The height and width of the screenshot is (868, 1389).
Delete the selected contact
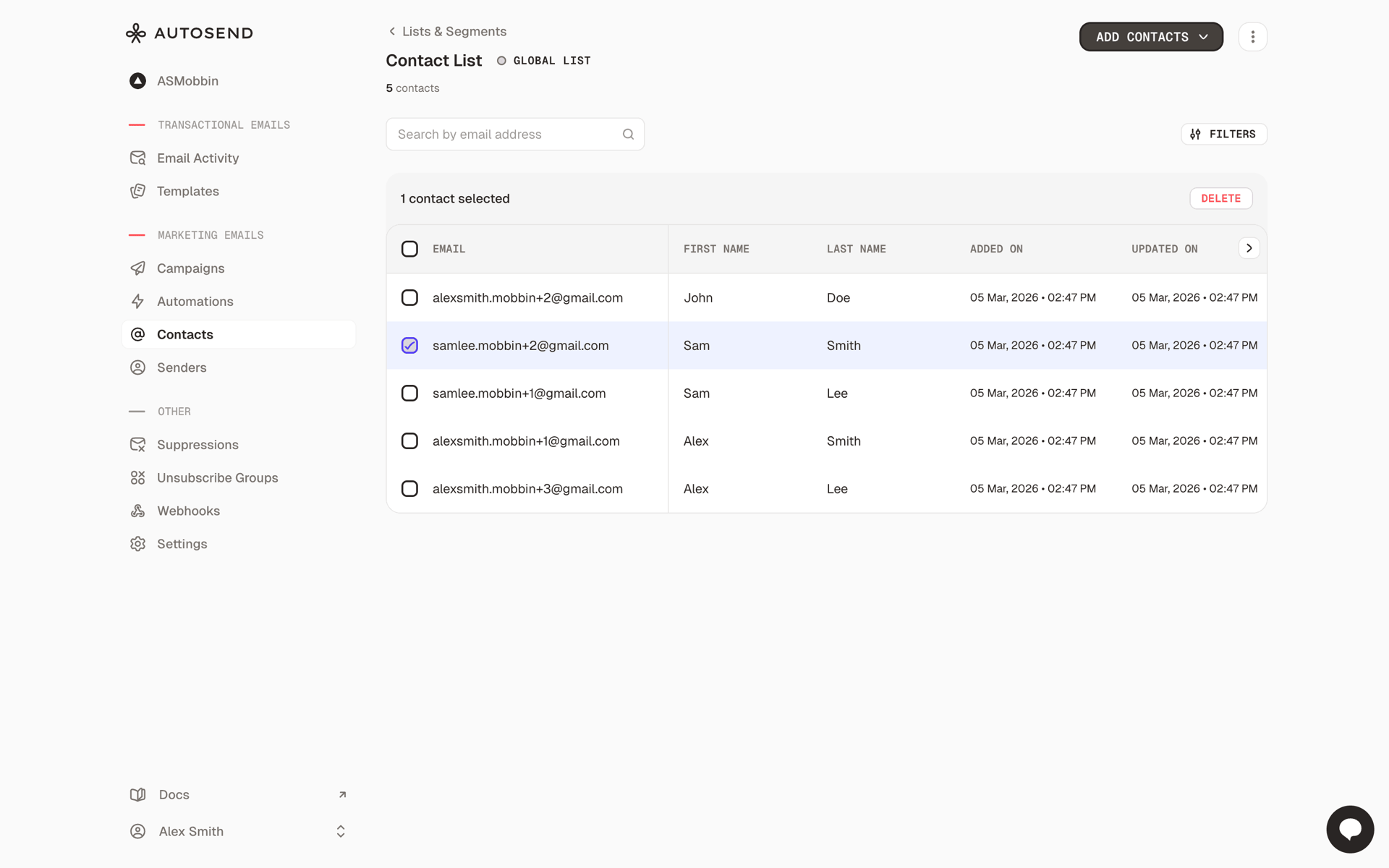click(1220, 198)
